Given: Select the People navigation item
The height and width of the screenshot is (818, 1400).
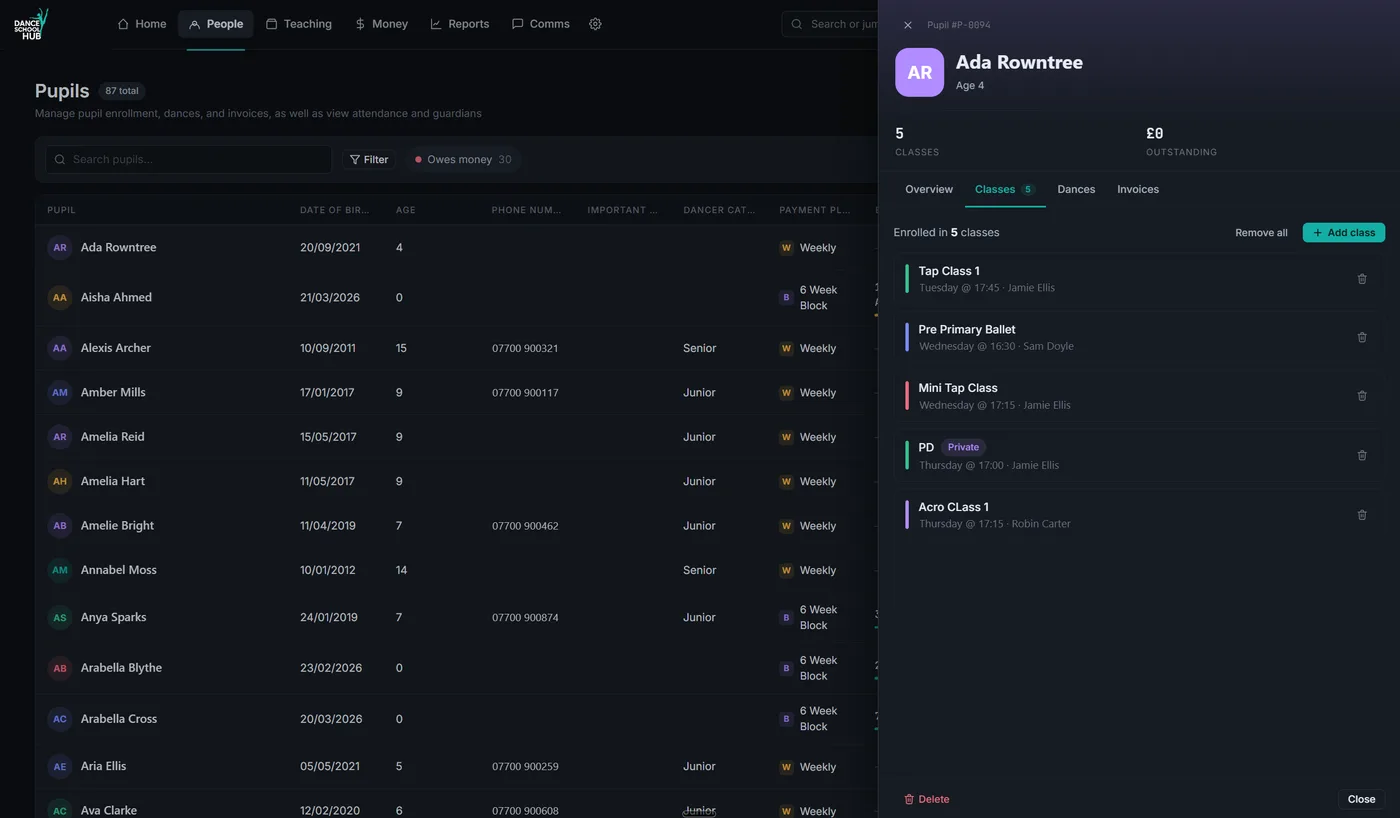Looking at the screenshot, I should click(x=216, y=24).
